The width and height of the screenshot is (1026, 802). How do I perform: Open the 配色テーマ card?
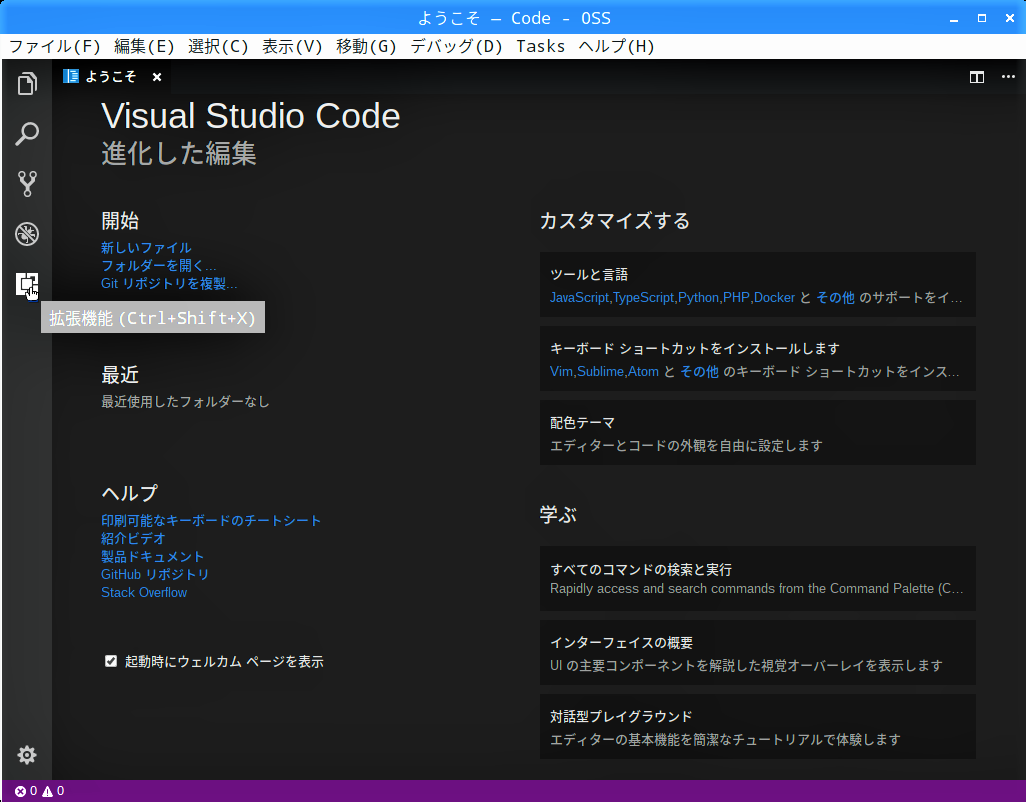coord(758,433)
